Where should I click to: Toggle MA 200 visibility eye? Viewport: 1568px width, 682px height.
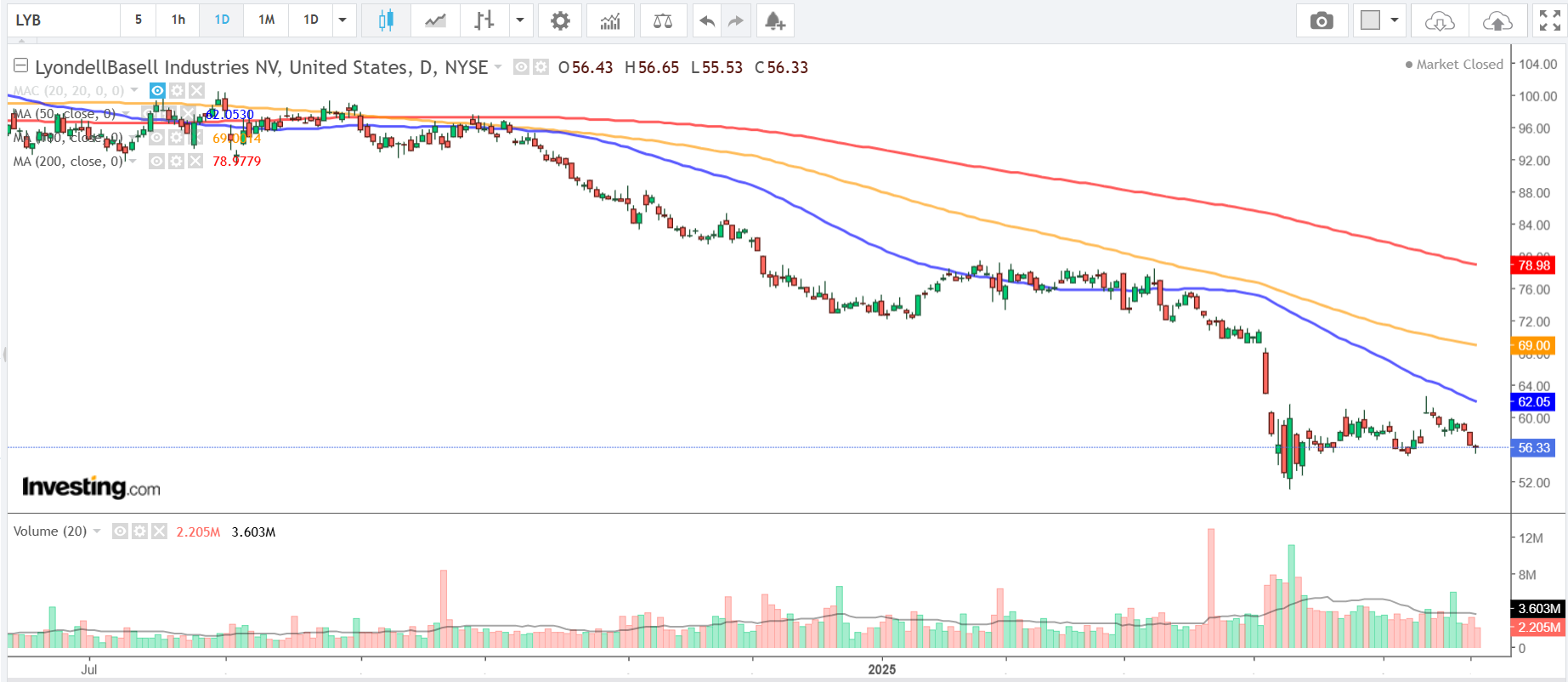tap(156, 161)
